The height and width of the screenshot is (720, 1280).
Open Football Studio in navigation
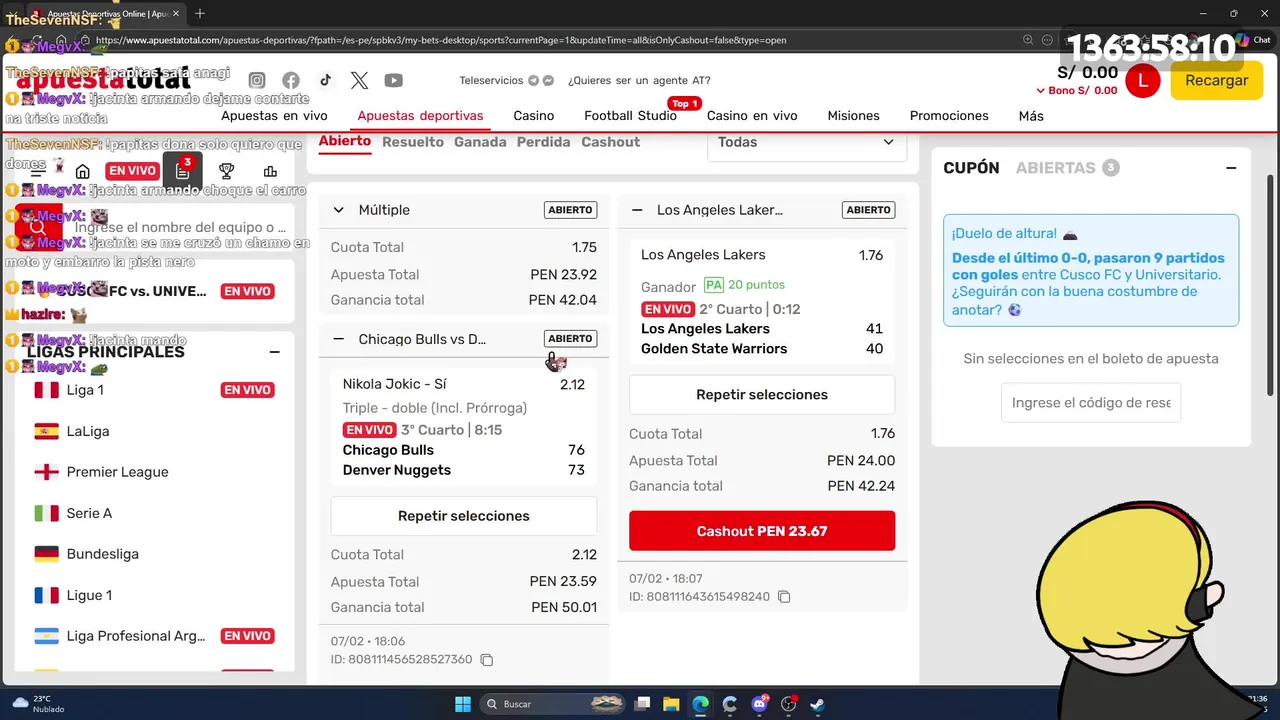[631, 116]
